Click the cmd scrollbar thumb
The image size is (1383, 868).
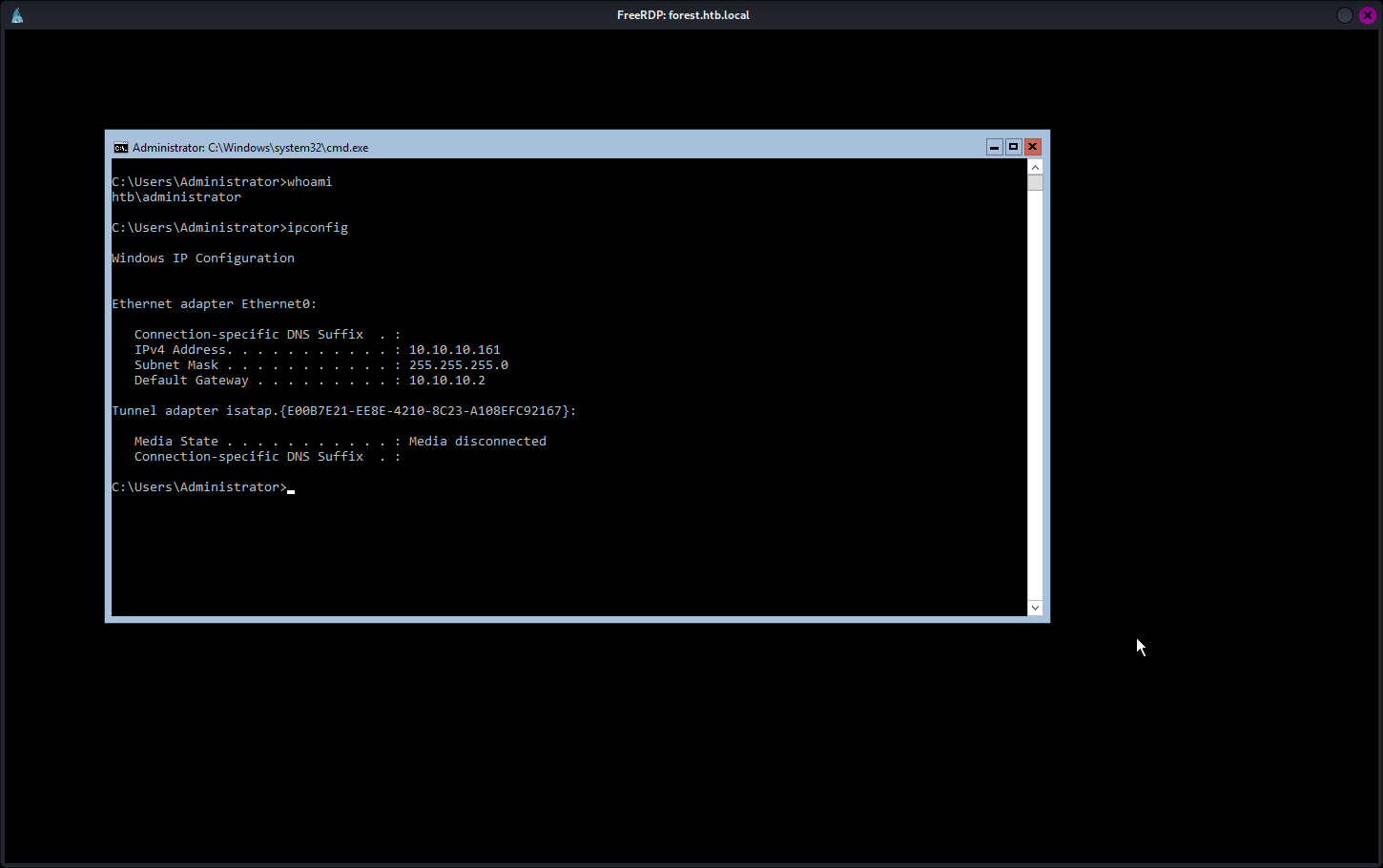[x=1035, y=183]
